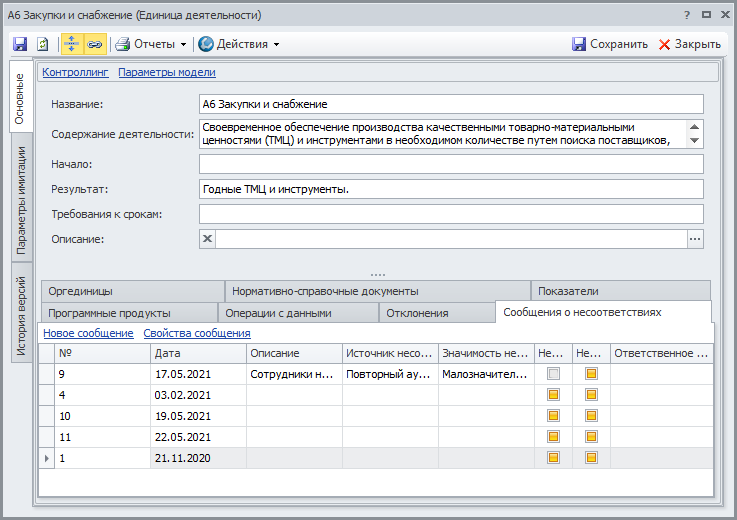
Task: Open the Параметры имитации side tab
Action: tap(20, 198)
